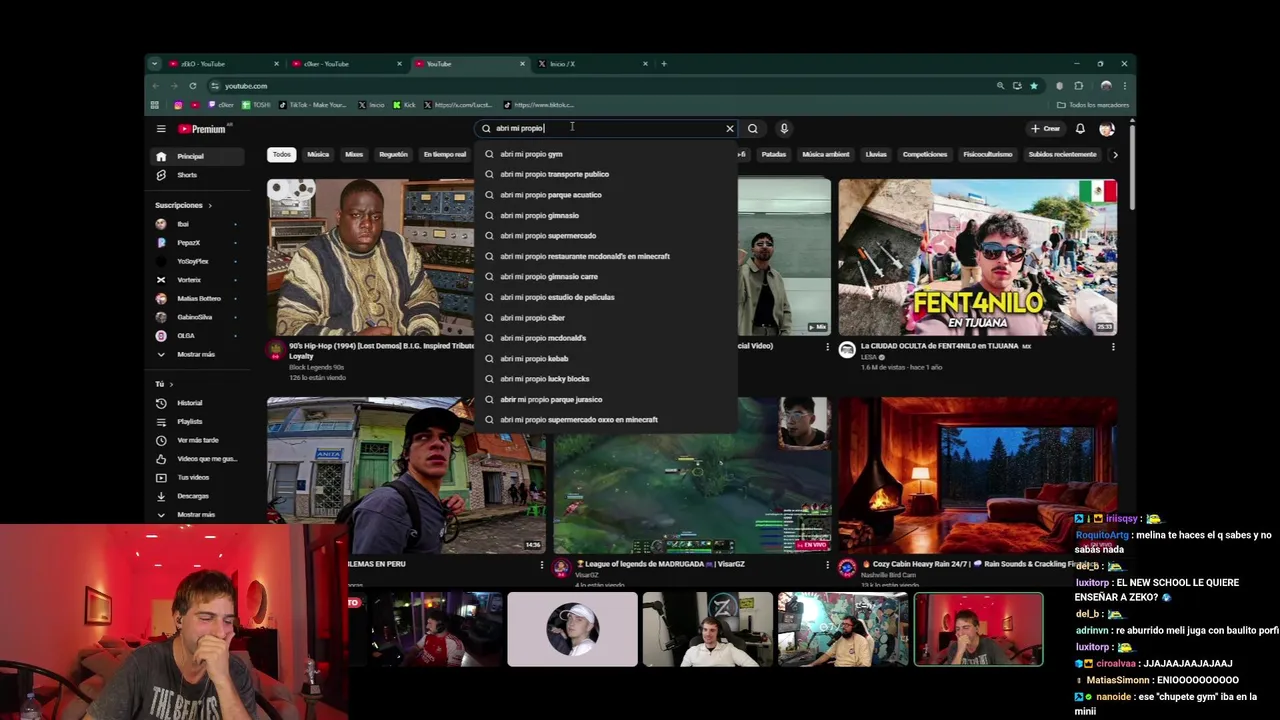This screenshot has height=720, width=1280.
Task: Open a new browser tab with the plus
Action: [664, 64]
